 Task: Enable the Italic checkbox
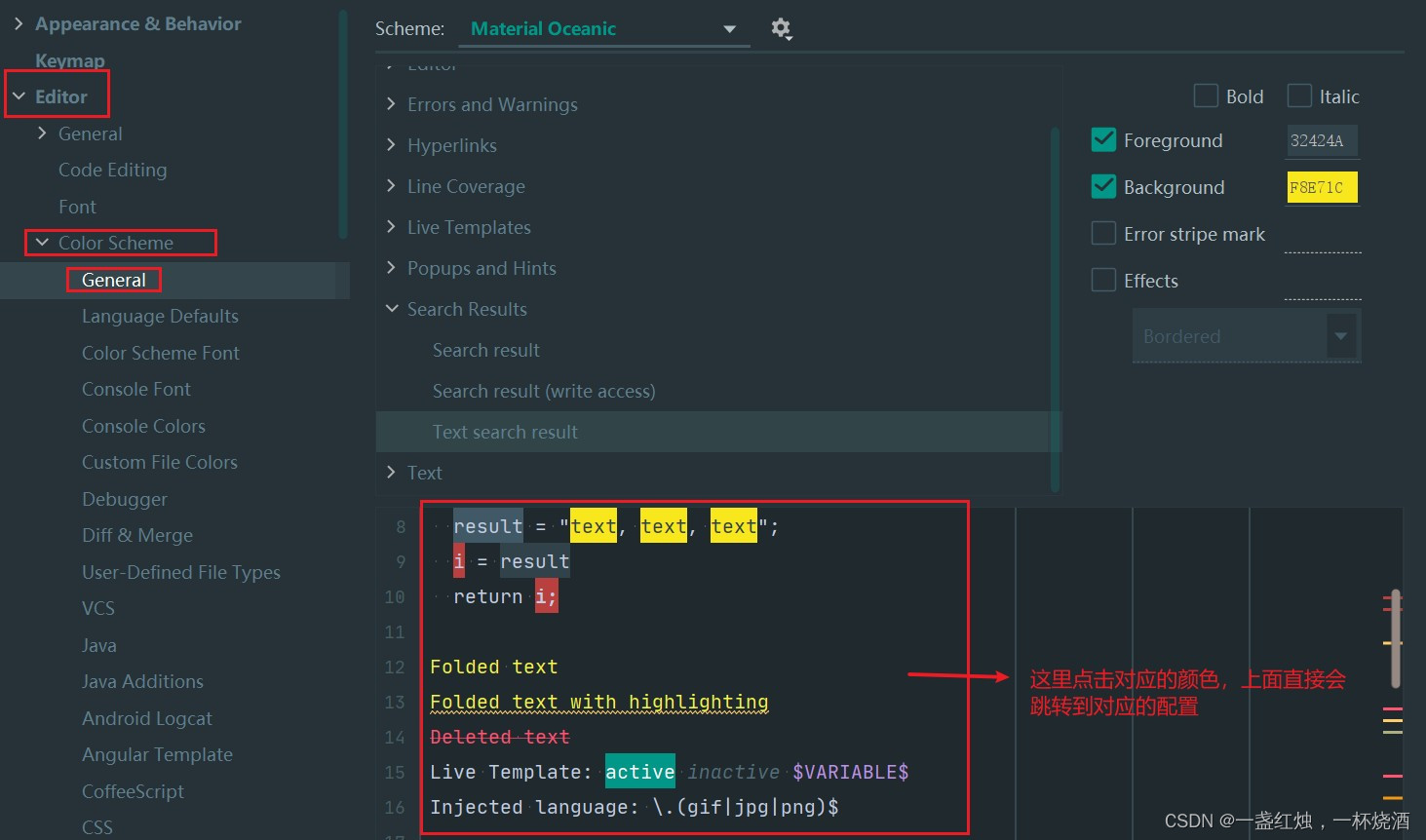(x=1299, y=95)
